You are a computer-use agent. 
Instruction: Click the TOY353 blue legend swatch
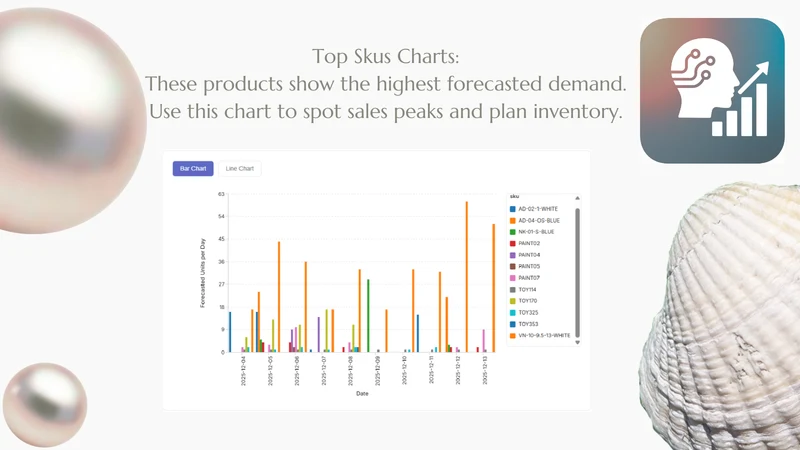513,324
